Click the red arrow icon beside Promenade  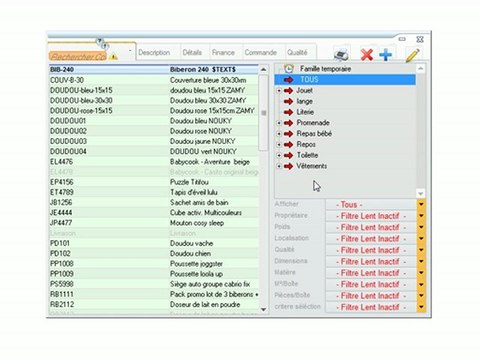(x=288, y=123)
